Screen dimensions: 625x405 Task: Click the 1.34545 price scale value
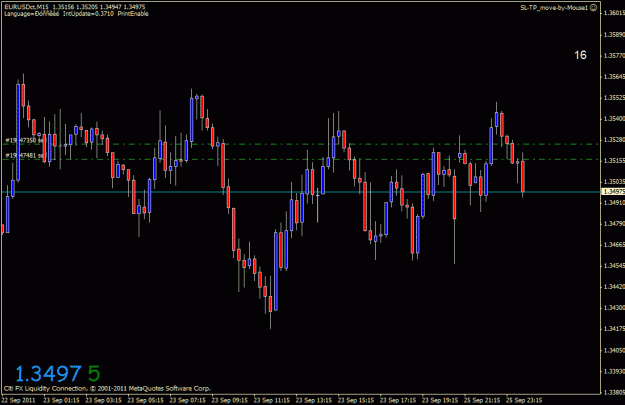coord(614,265)
